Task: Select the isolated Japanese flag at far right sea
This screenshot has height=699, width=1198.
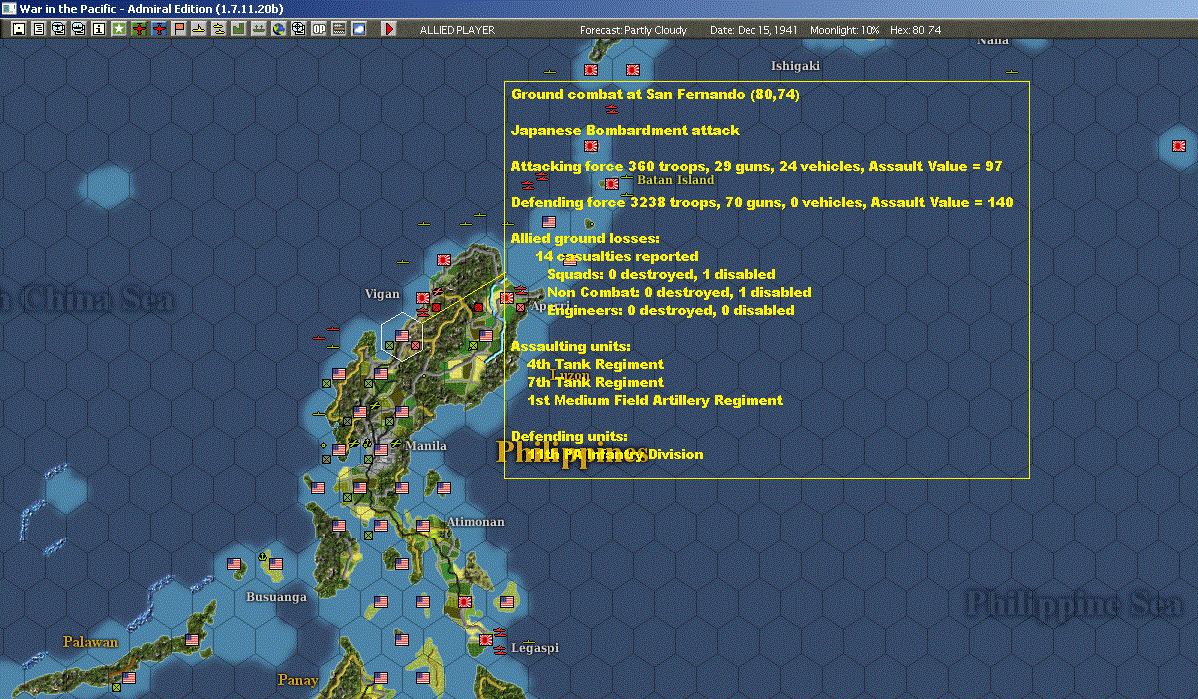Action: pyautogui.click(x=1179, y=145)
